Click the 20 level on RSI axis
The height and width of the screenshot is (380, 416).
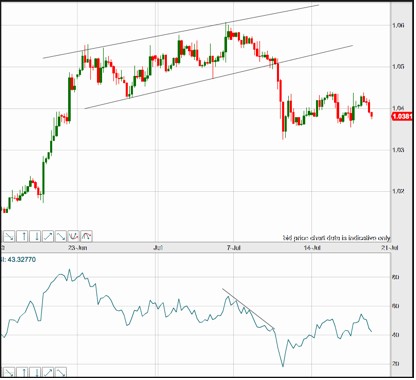coord(396,364)
